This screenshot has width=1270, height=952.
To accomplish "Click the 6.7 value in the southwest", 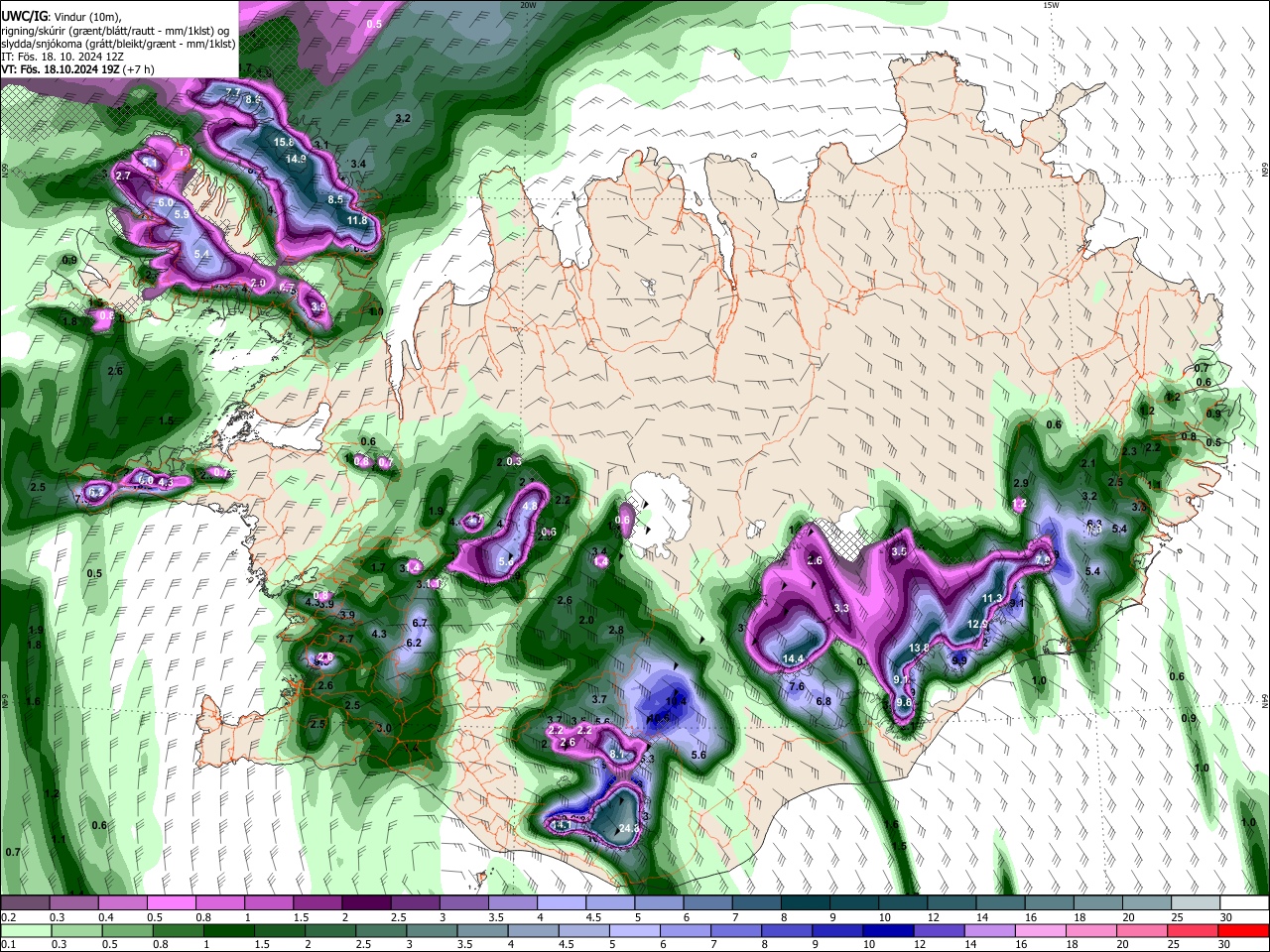I will coord(419,623).
